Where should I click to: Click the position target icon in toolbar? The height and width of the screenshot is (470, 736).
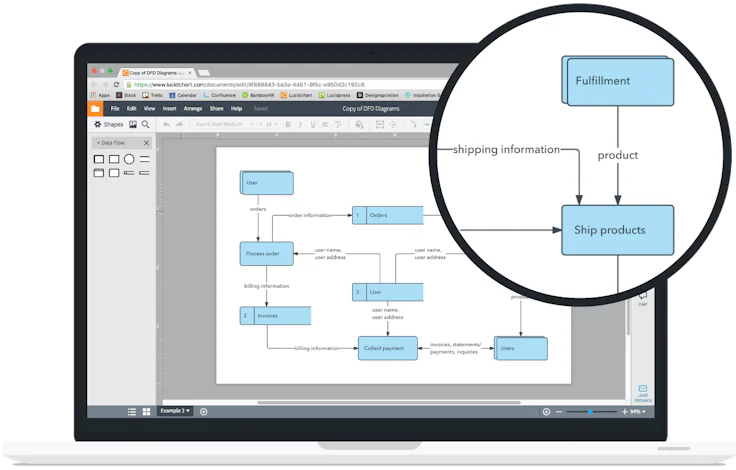pyautogui.click(x=393, y=124)
